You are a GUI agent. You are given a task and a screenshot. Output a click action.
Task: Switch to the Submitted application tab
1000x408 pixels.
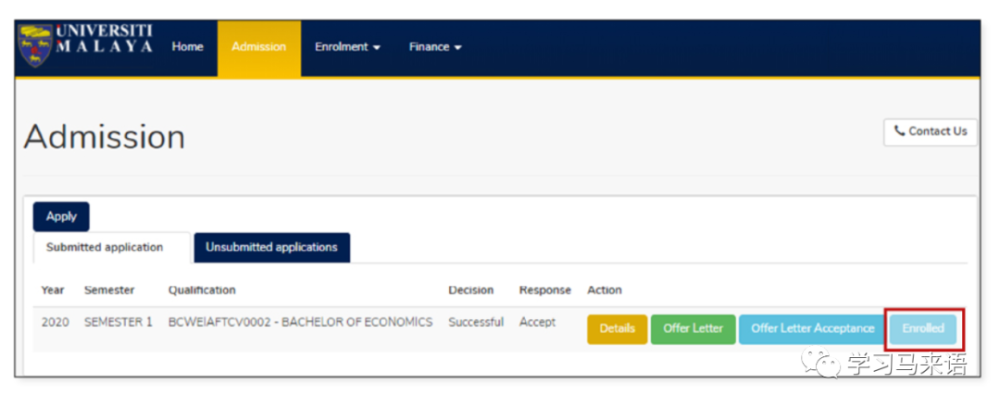point(104,247)
